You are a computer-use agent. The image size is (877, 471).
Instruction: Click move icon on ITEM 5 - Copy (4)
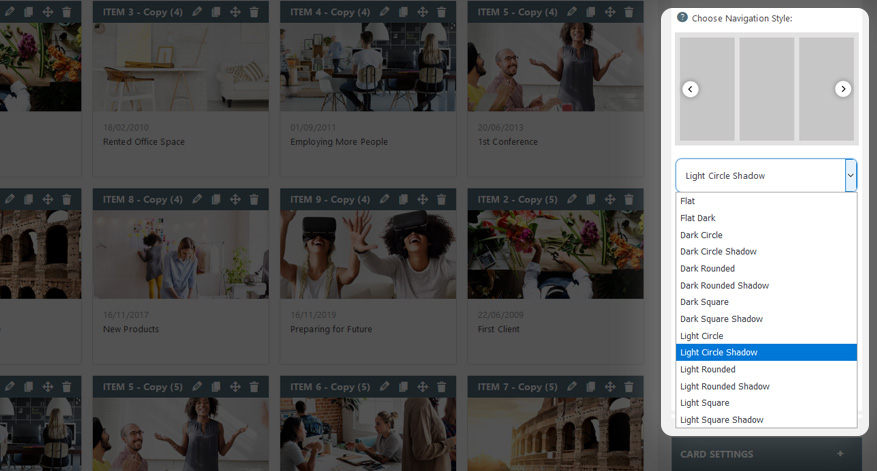[610, 11]
